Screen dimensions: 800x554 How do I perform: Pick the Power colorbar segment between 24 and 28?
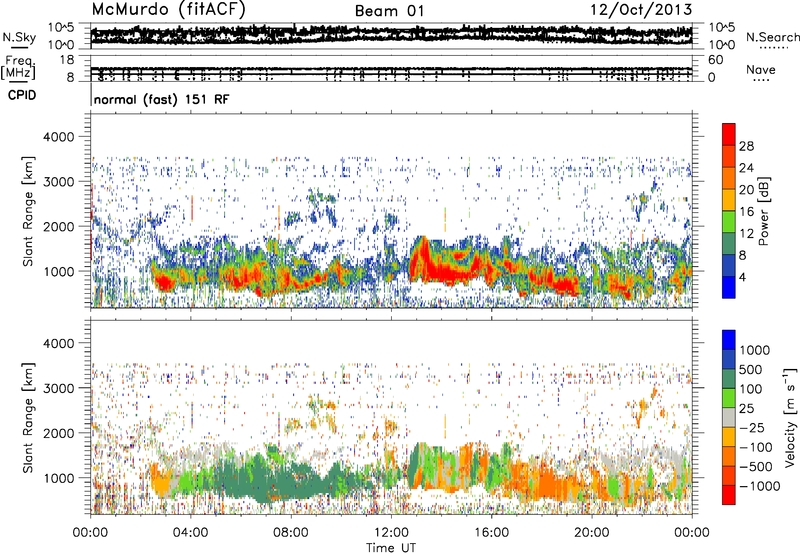[729, 156]
